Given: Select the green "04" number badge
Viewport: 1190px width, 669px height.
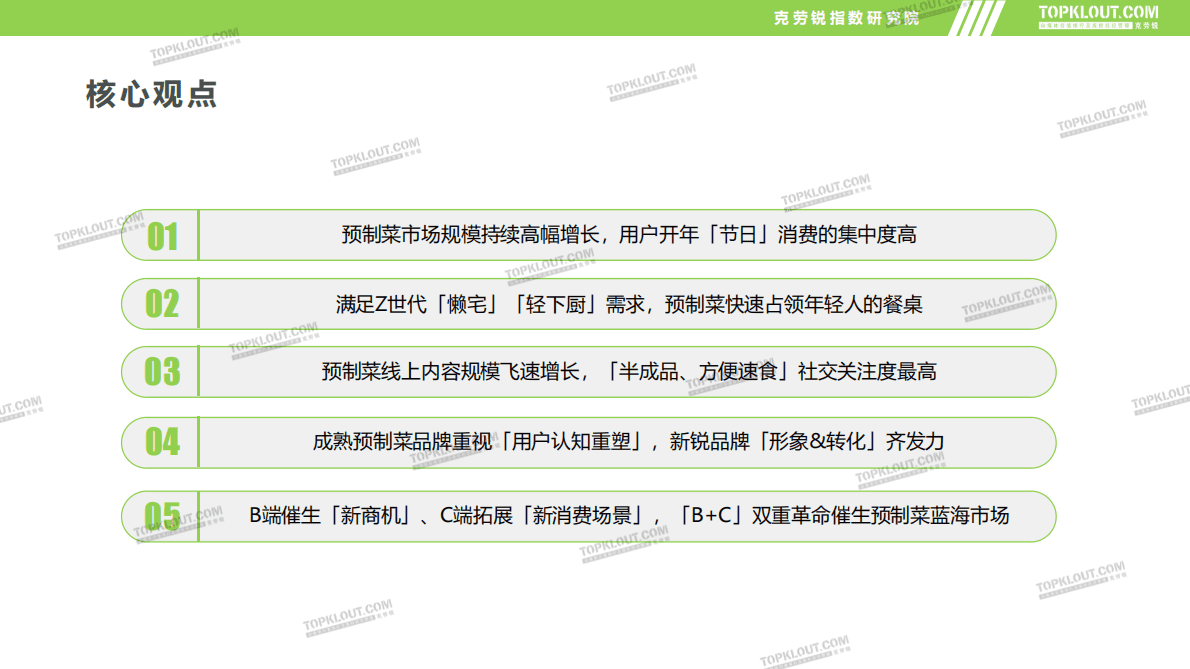Looking at the screenshot, I should click(164, 441).
